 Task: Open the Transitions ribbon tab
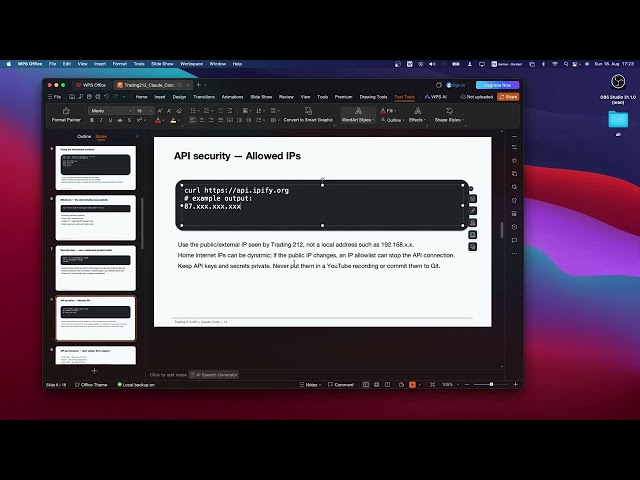click(204, 97)
